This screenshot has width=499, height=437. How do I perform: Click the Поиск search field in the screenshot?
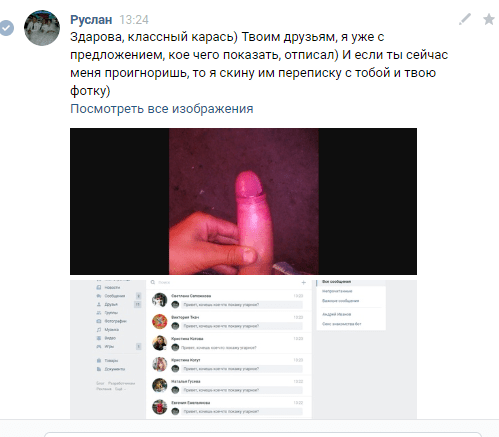coord(224,283)
